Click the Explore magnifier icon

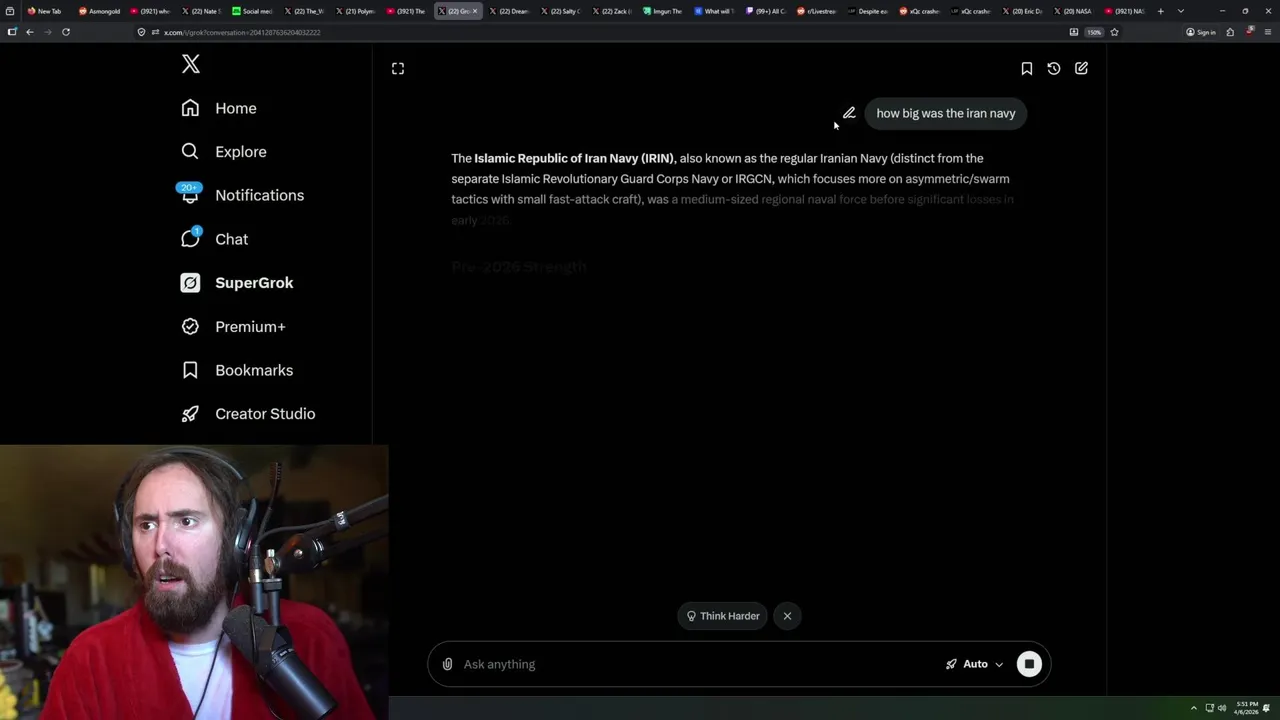point(190,152)
